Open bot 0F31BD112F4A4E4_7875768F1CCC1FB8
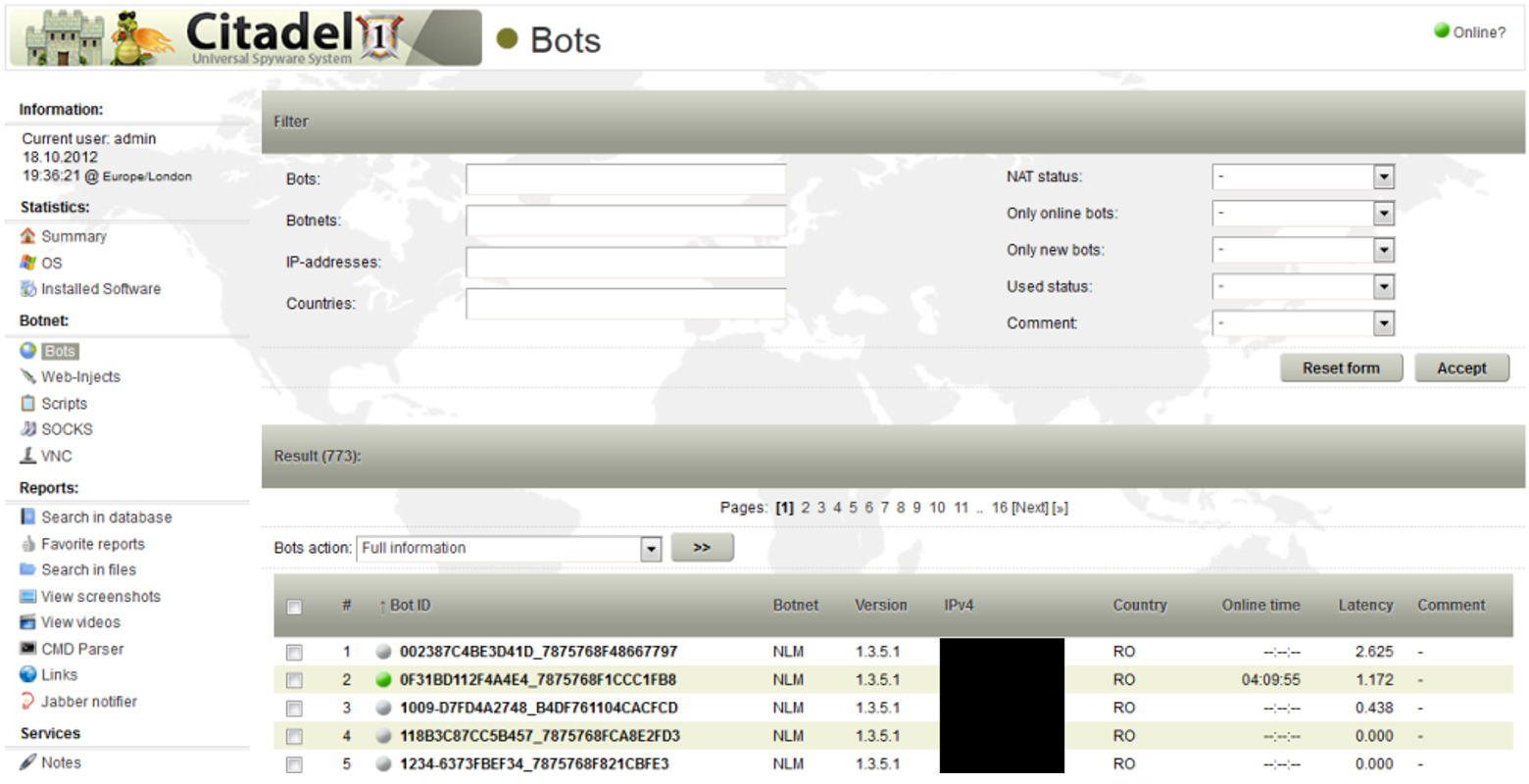Screen dimensions: 1529x784 [538, 680]
